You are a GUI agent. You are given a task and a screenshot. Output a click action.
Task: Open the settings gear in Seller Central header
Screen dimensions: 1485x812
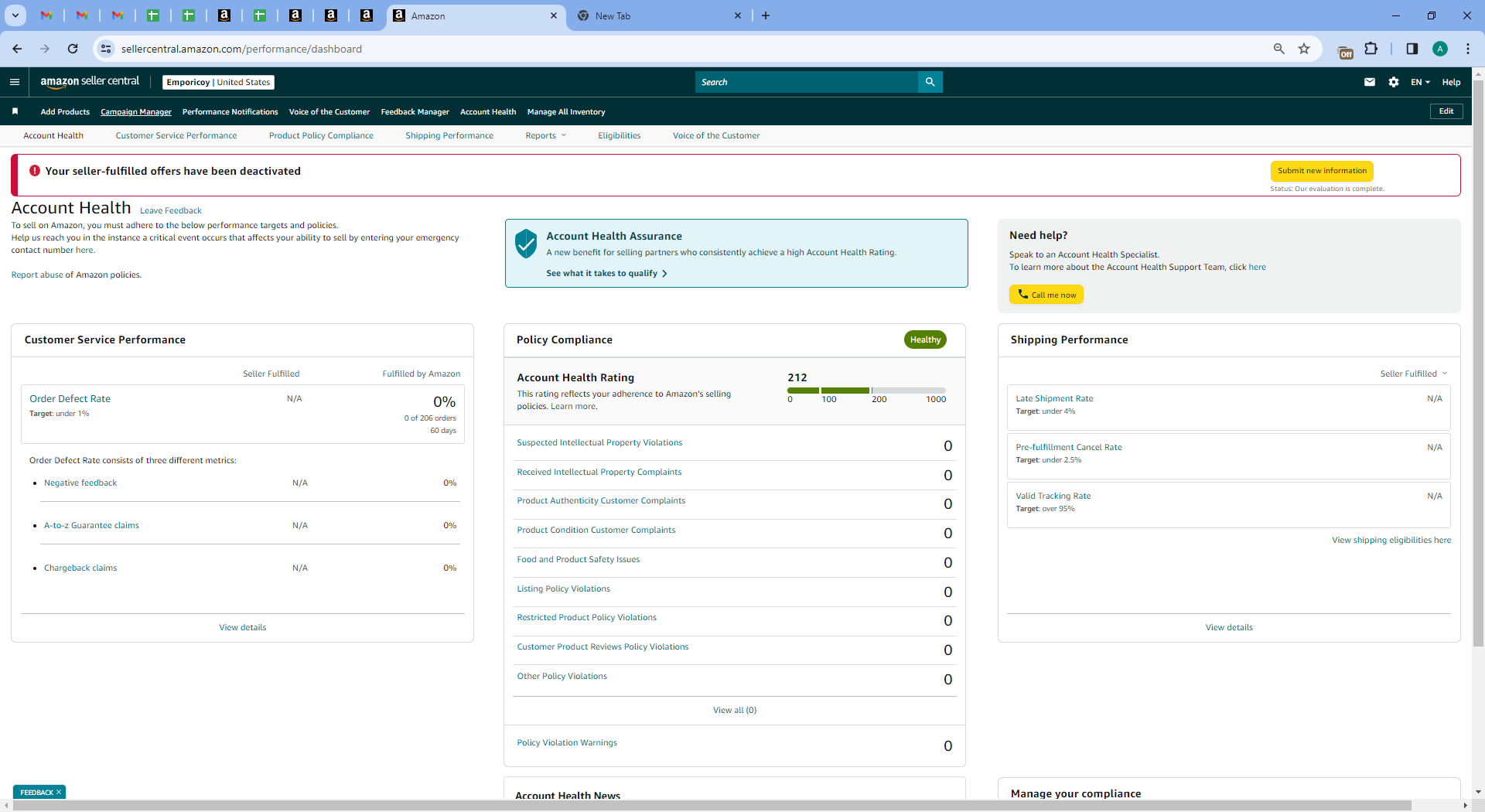[x=1394, y=82]
